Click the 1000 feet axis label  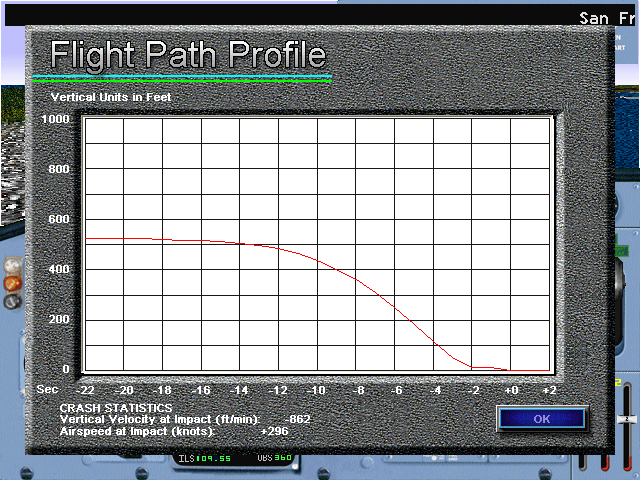56,119
